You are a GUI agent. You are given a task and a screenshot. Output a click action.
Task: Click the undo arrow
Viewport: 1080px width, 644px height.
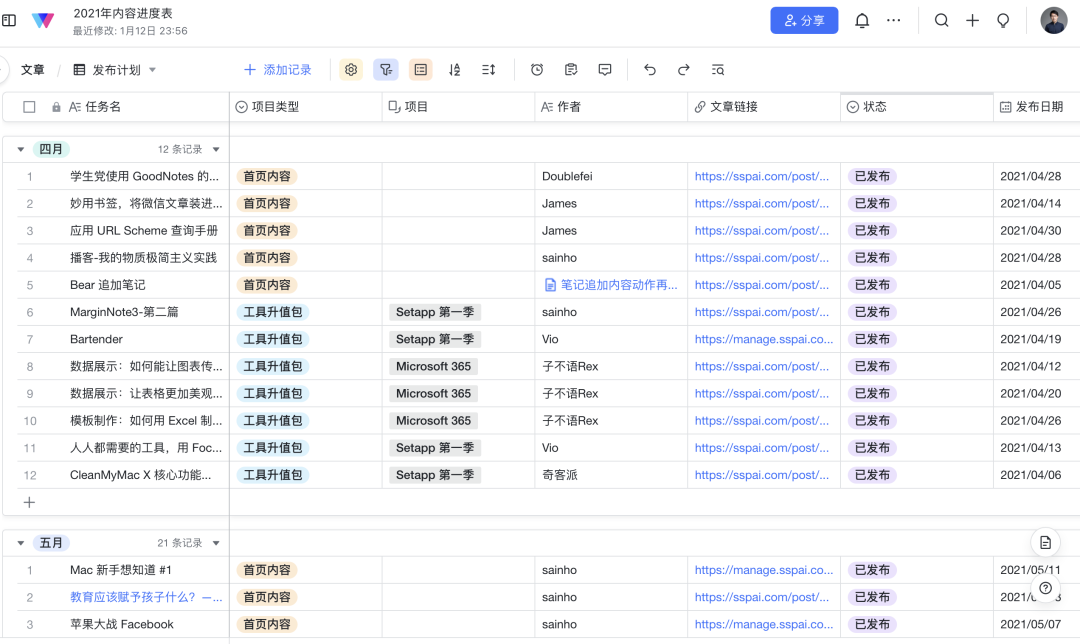[650, 70]
